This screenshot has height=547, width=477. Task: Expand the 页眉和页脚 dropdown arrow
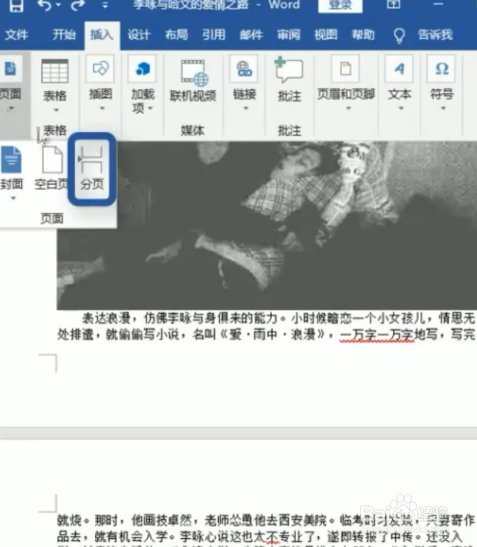348,108
